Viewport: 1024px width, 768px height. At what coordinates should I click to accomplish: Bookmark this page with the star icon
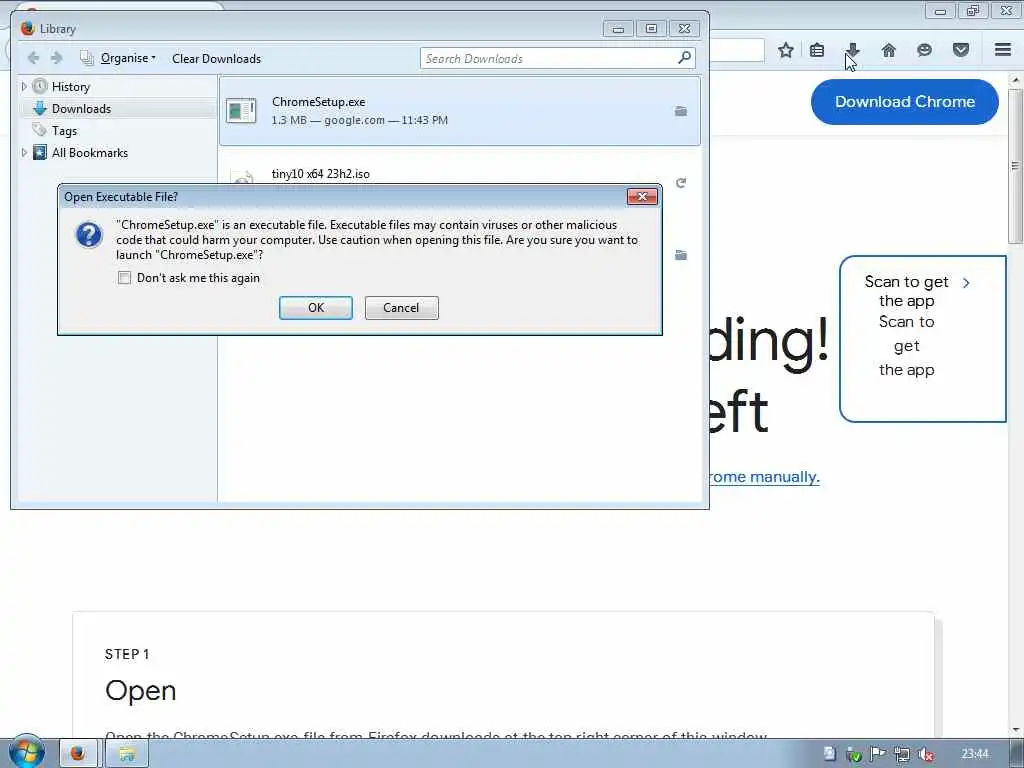786,50
